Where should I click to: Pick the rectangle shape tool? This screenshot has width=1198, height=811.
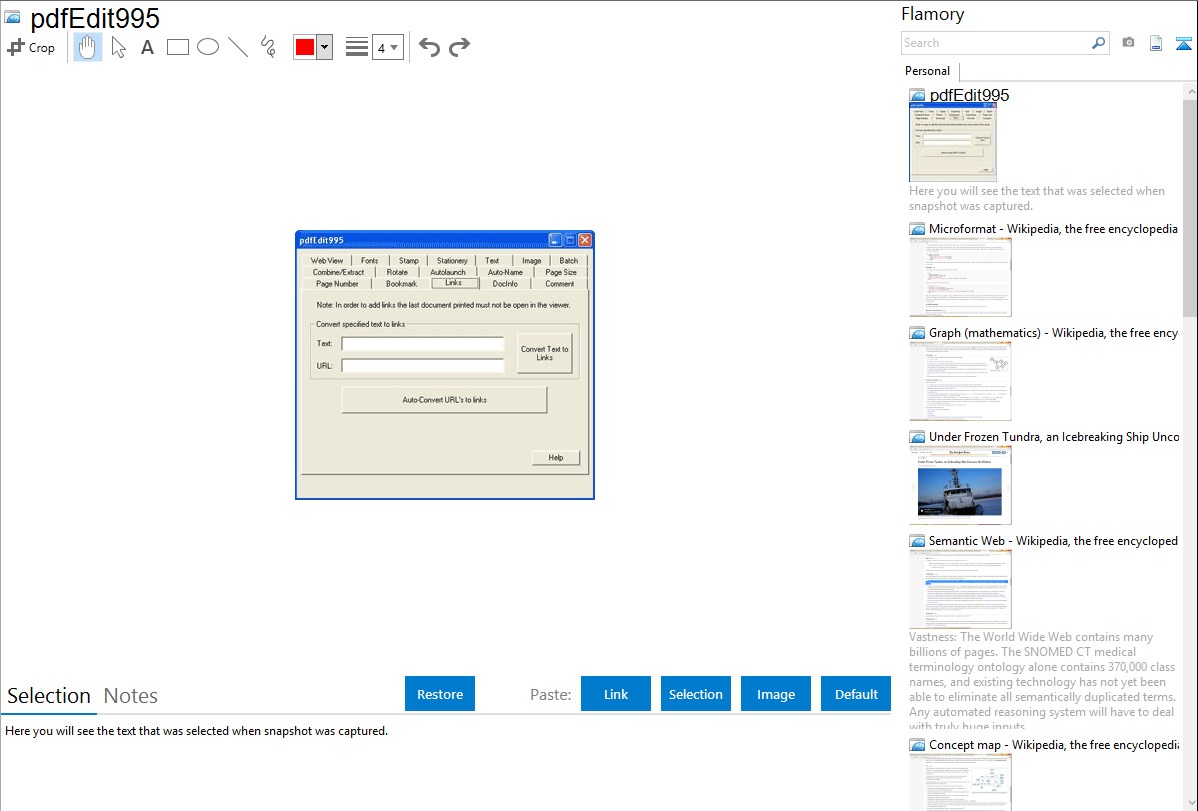tap(178, 47)
